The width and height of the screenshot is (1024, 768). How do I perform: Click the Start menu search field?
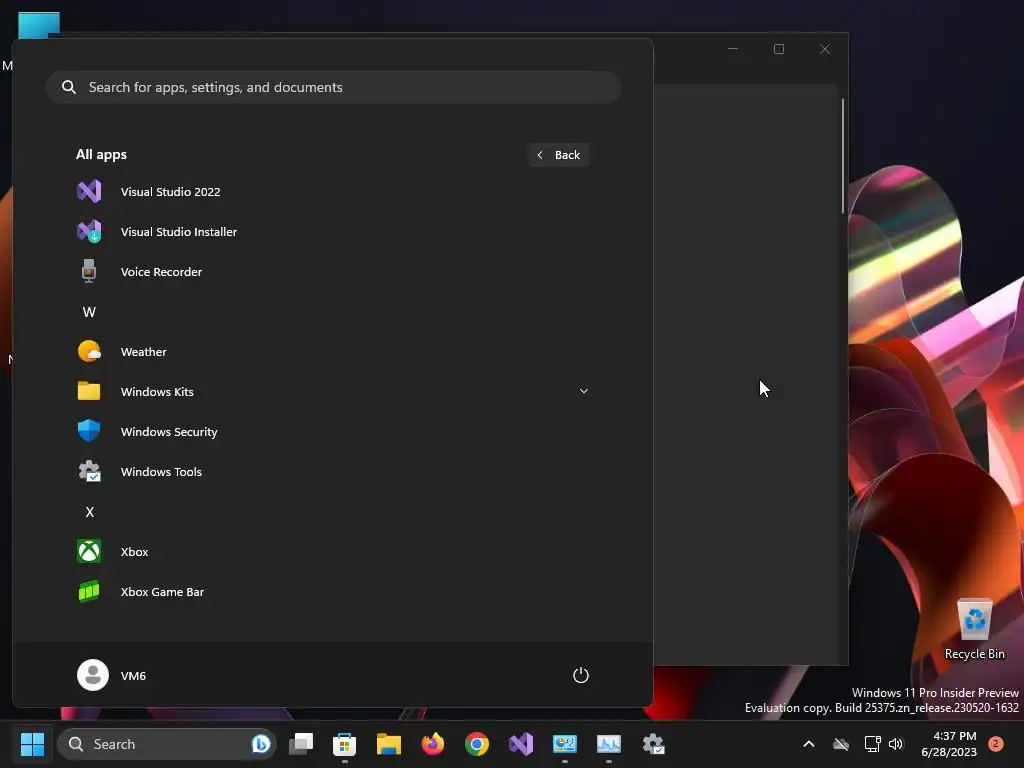pyautogui.click(x=333, y=87)
